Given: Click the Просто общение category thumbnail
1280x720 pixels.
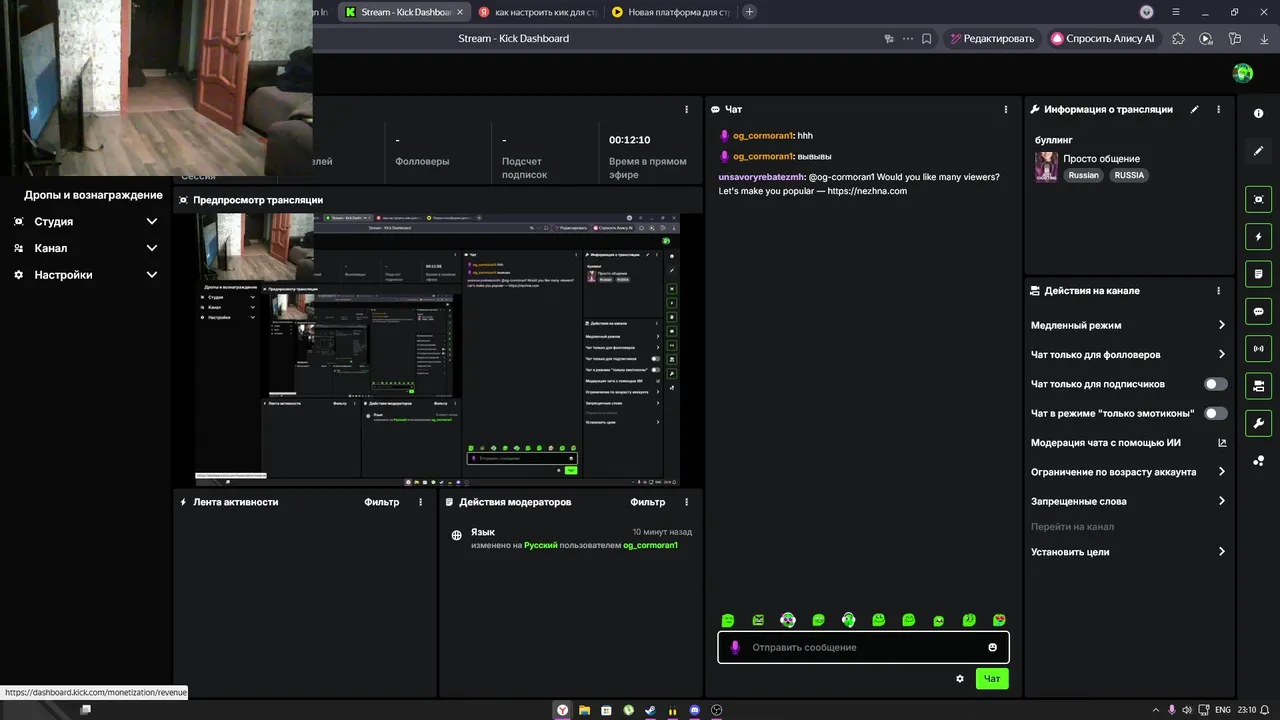Looking at the screenshot, I should [1046, 166].
